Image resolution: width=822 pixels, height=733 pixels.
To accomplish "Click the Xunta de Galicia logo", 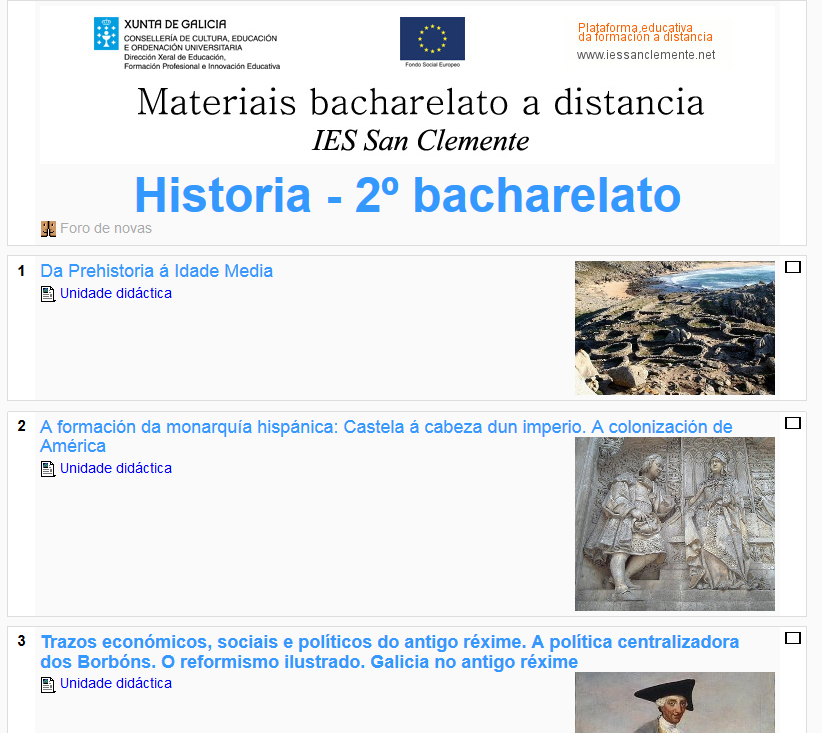I will pyautogui.click(x=186, y=44).
